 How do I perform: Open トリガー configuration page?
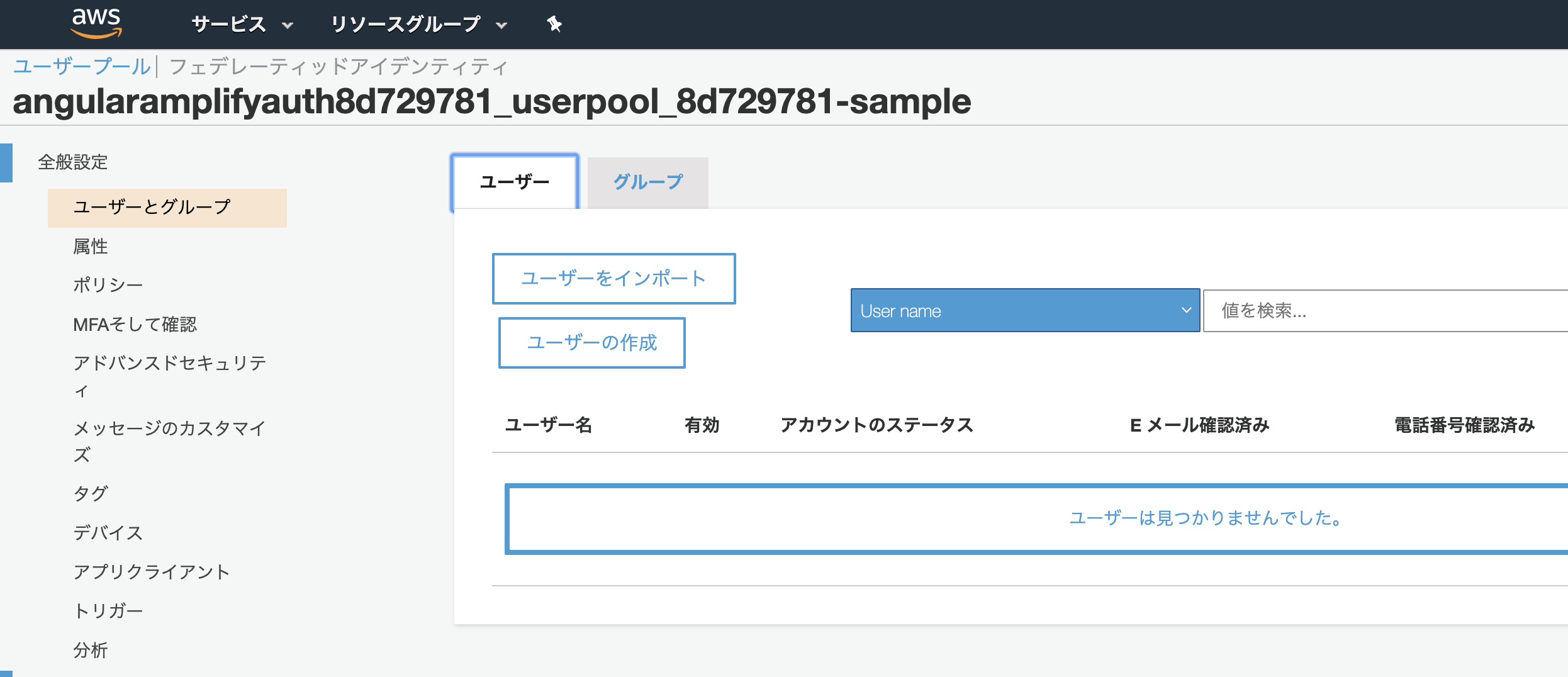pyautogui.click(x=108, y=610)
